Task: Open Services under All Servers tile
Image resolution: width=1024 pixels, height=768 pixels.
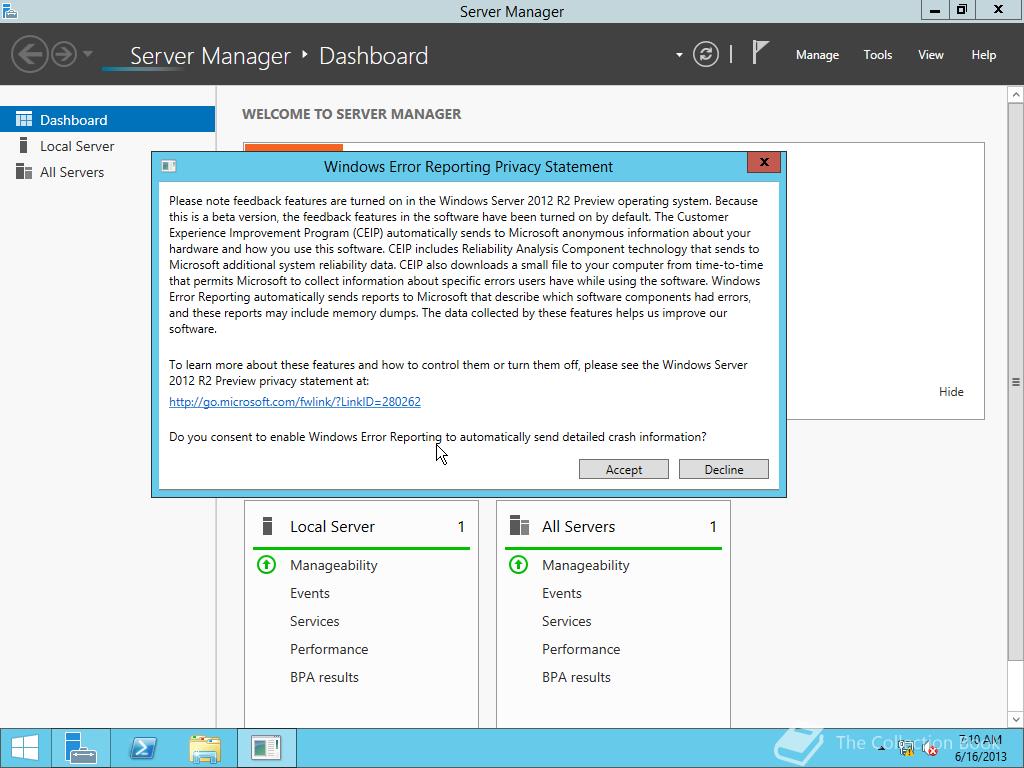Action: pyautogui.click(x=567, y=621)
